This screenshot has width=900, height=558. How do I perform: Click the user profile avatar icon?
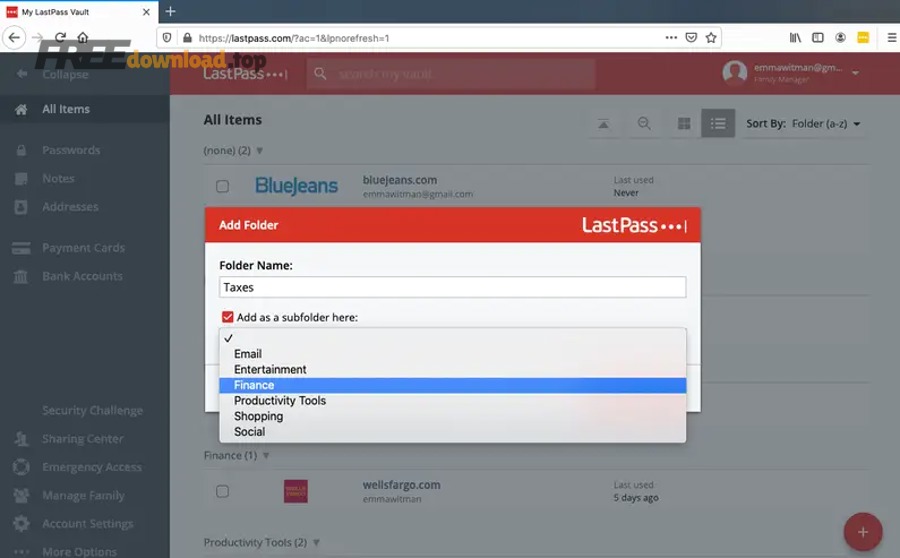[735, 73]
